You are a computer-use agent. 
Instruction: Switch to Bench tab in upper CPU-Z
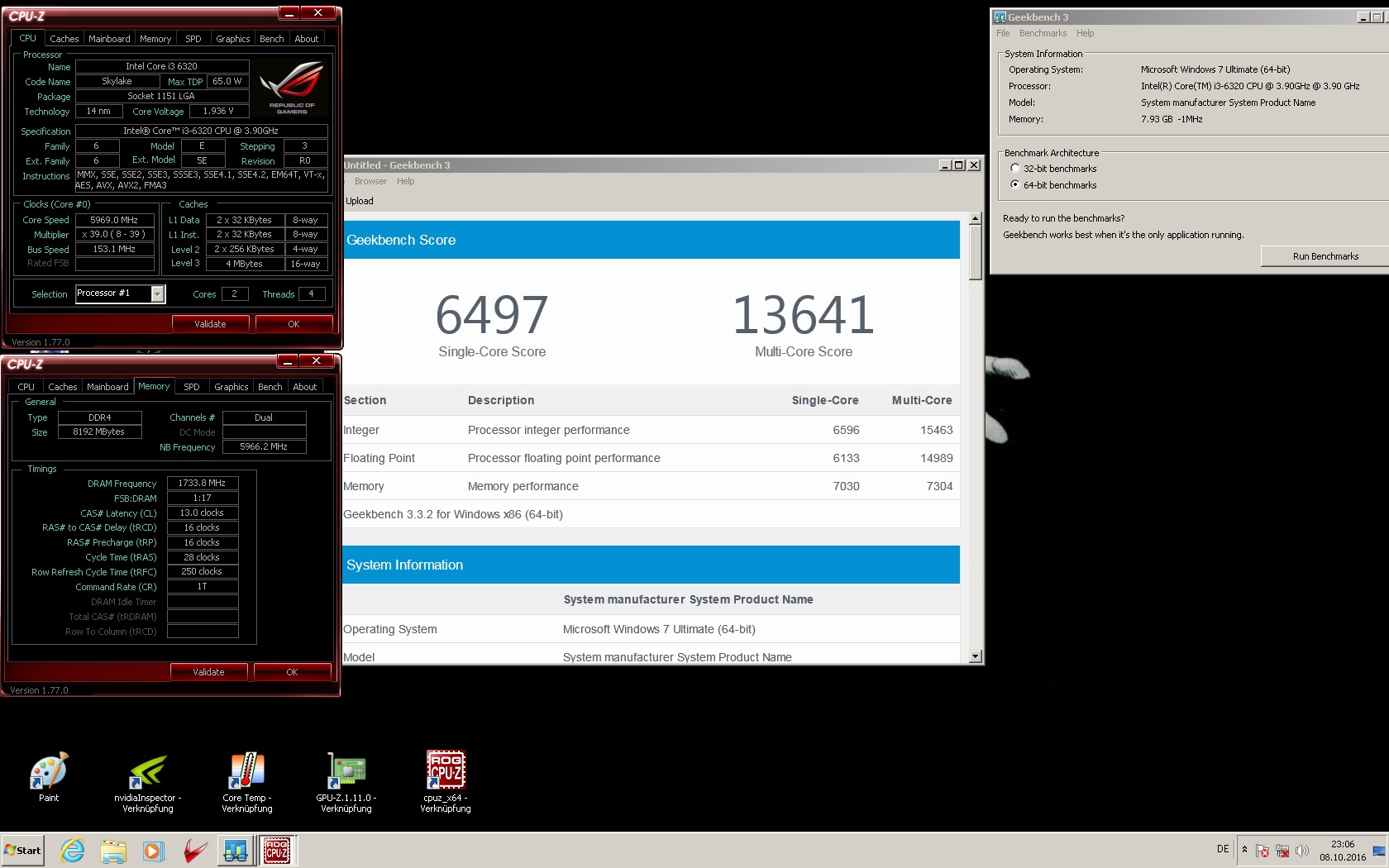coord(271,39)
